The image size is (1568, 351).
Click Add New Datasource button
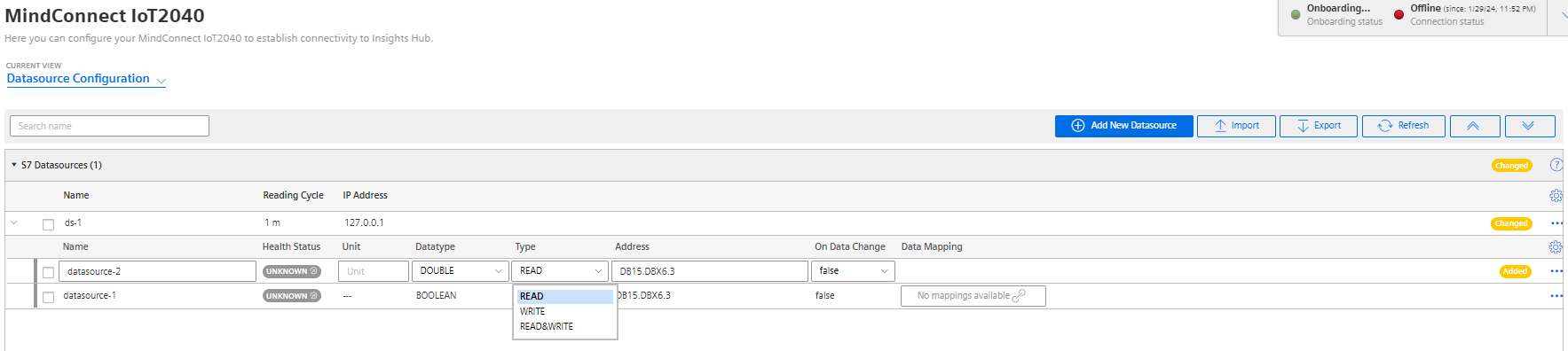point(1123,126)
